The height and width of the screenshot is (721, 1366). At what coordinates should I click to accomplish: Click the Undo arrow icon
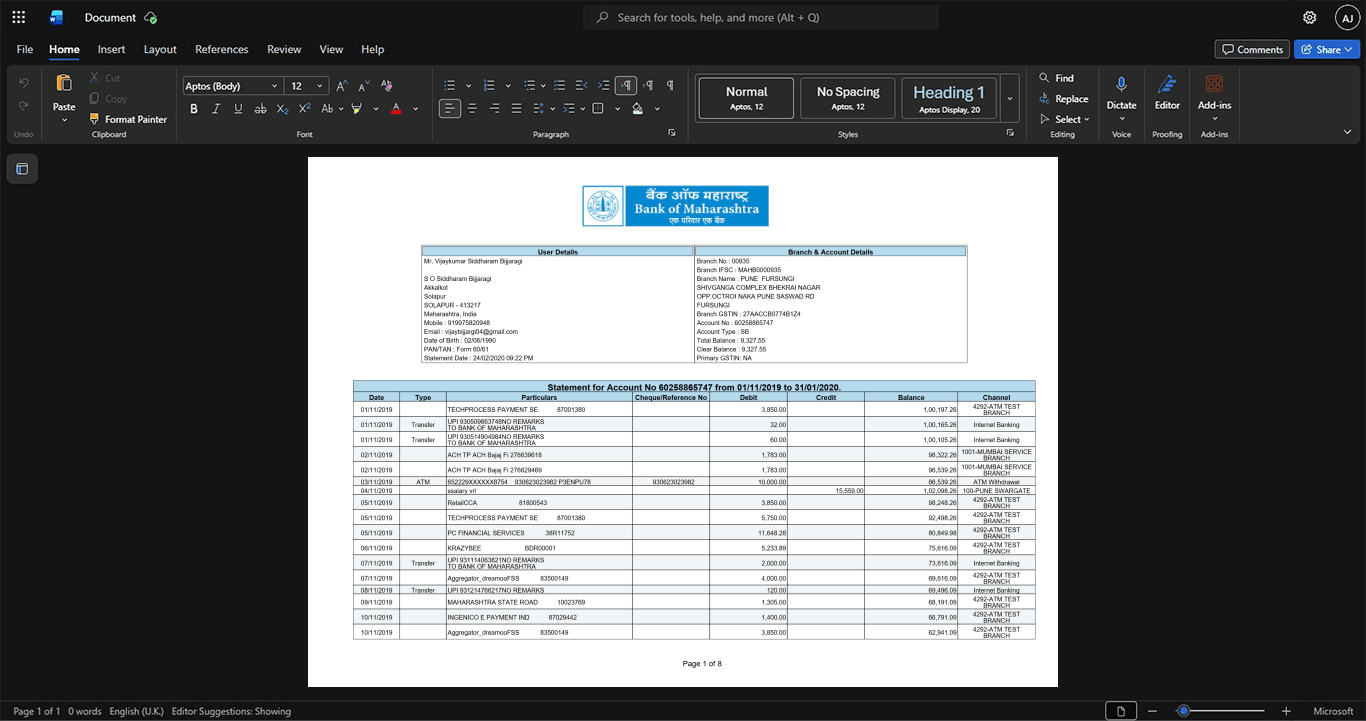(24, 83)
